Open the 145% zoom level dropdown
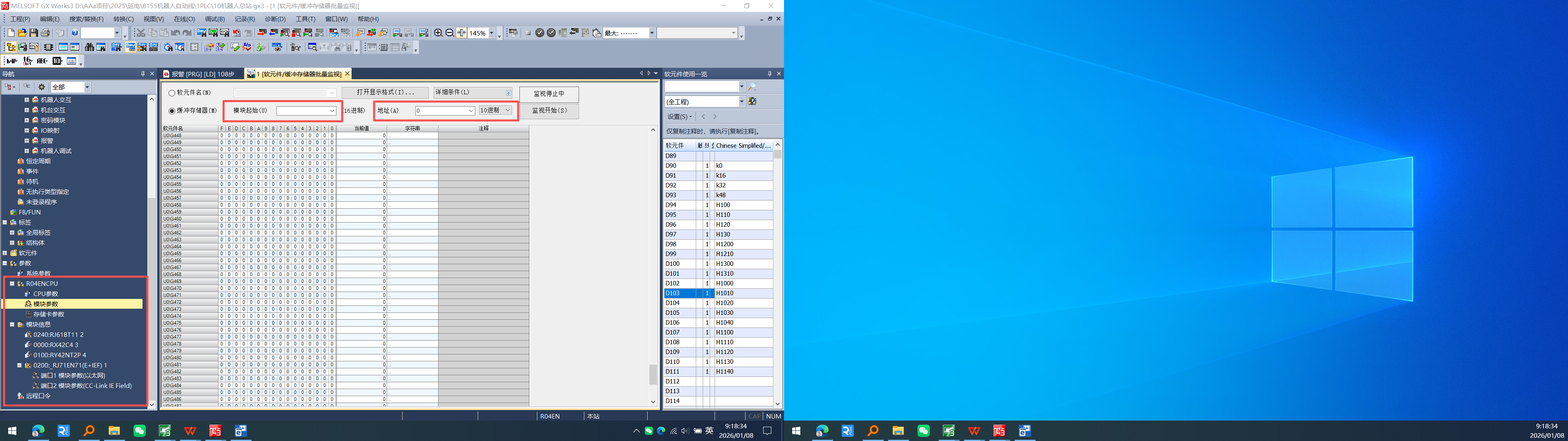This screenshot has width=1568, height=441. pyautogui.click(x=492, y=33)
